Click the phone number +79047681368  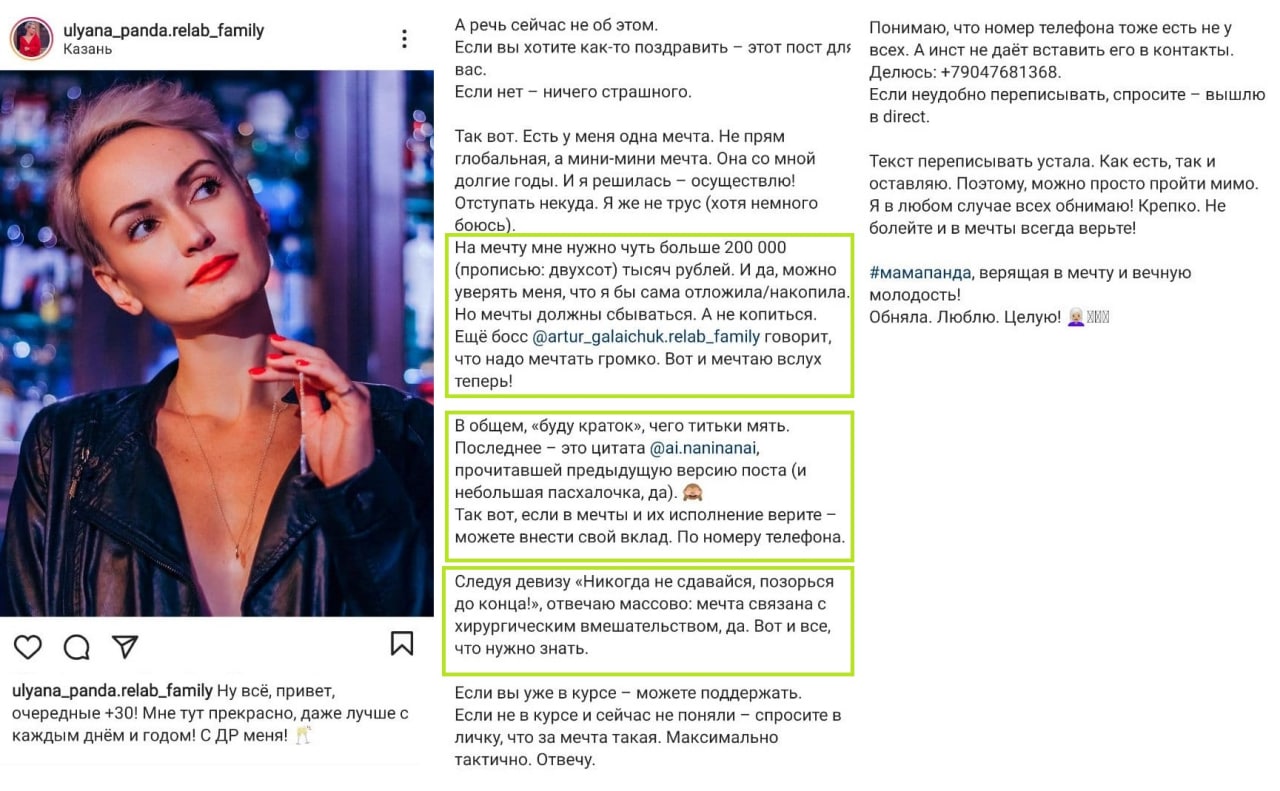(1000, 72)
